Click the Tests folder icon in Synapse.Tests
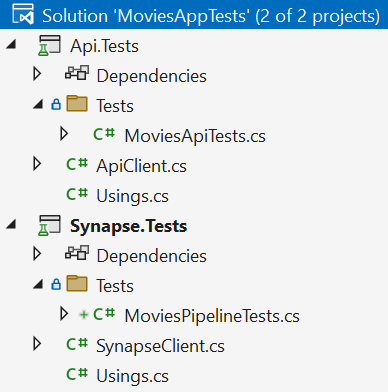388x392 pixels. tap(77, 284)
